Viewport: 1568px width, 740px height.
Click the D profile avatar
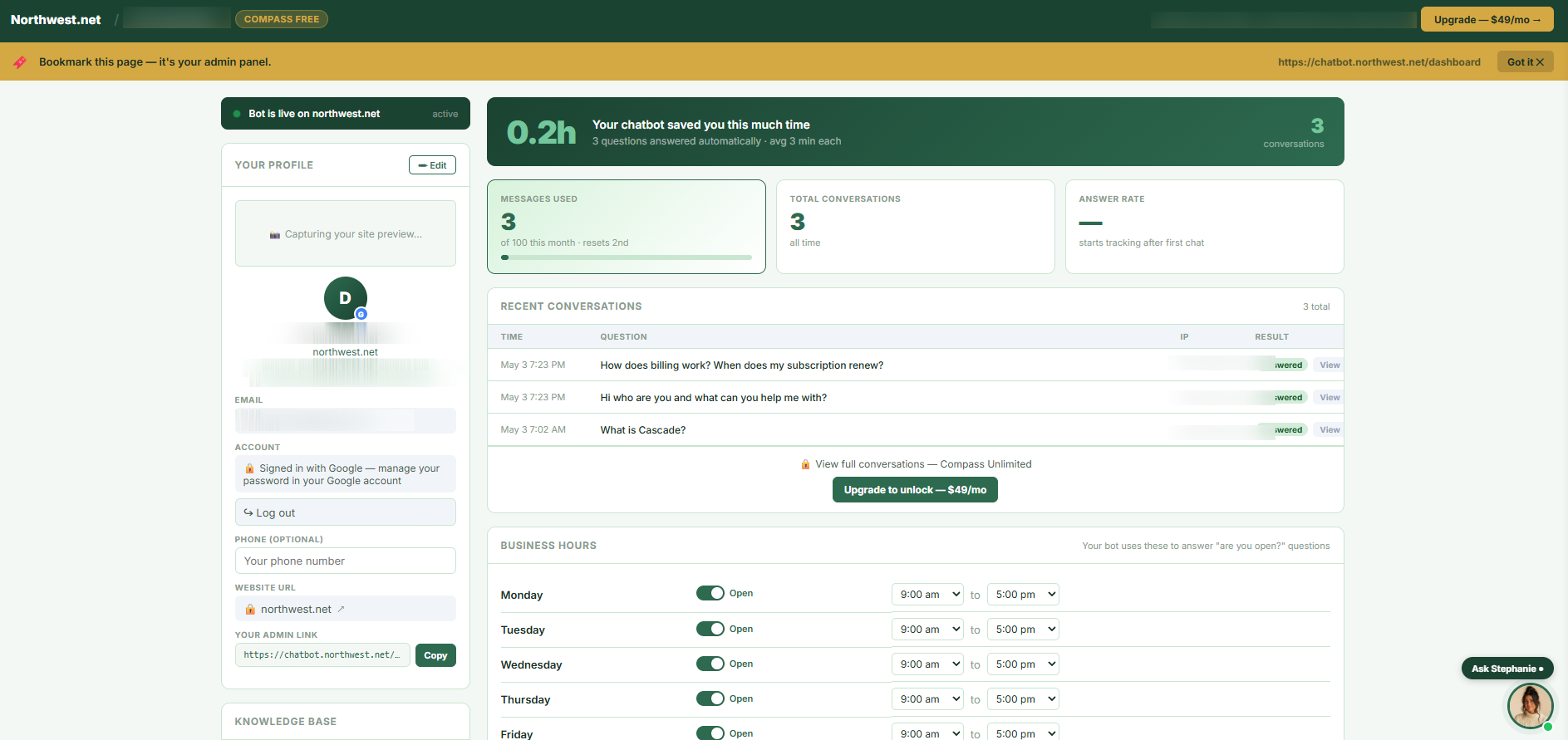coord(345,298)
